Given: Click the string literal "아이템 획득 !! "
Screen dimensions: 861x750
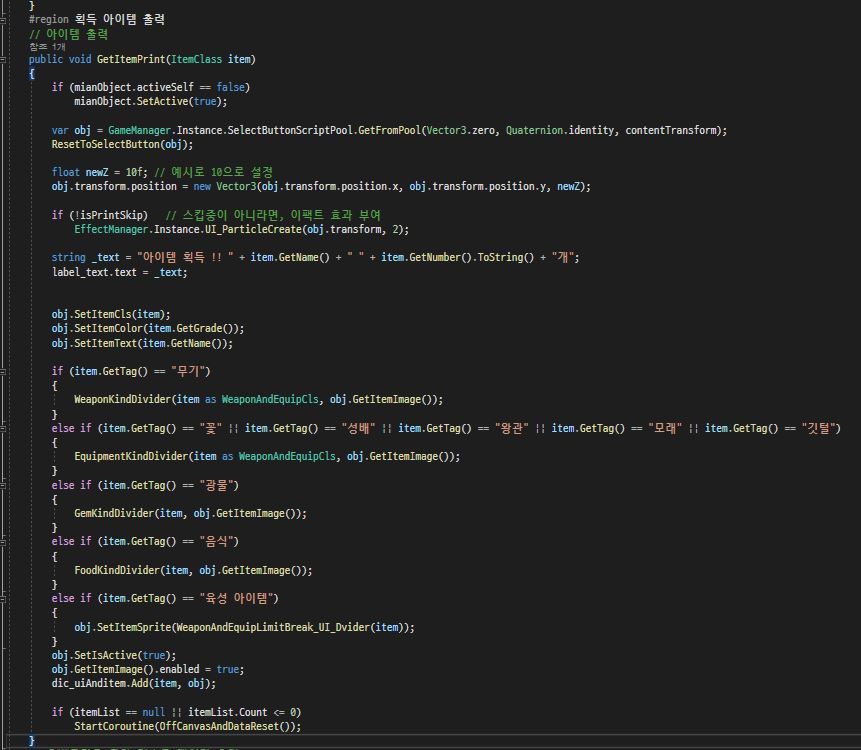Looking at the screenshot, I should [185, 258].
